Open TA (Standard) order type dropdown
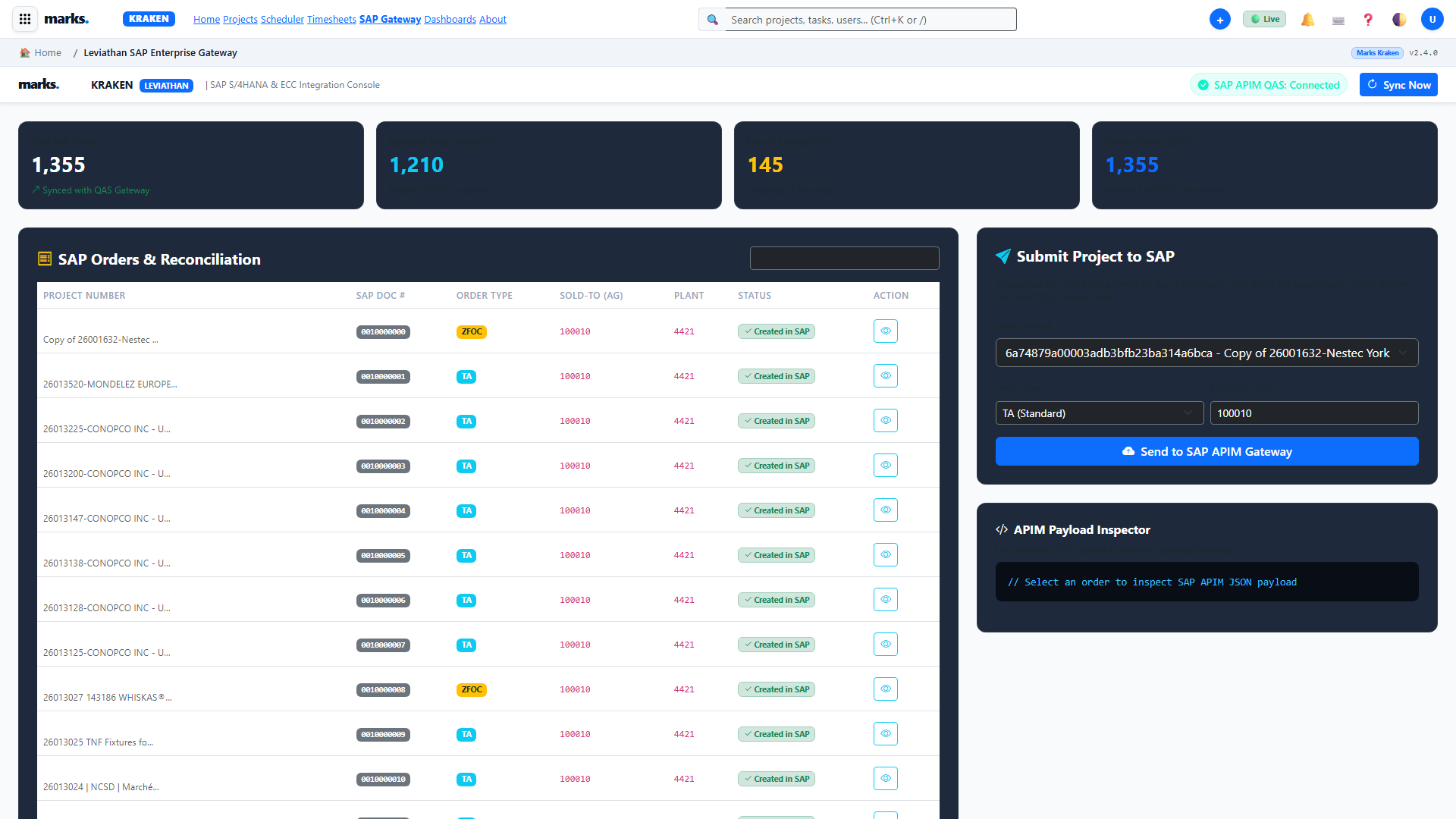Image resolution: width=1456 pixels, height=819 pixels. pos(1099,413)
